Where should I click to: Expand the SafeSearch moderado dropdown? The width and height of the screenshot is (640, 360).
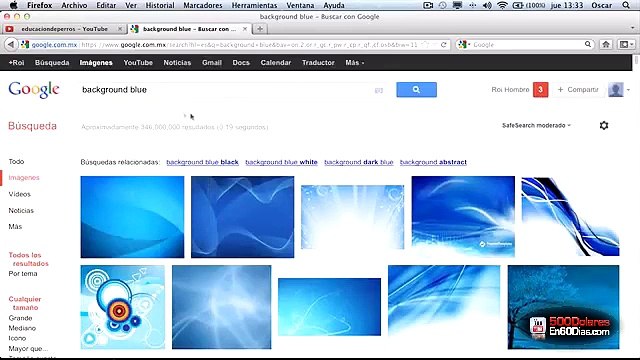coord(536,125)
